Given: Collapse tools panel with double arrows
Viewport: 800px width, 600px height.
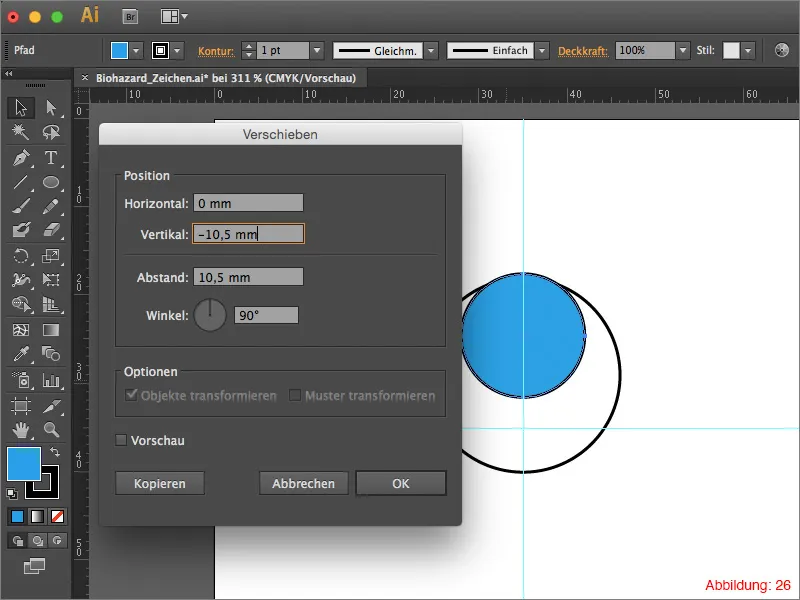Looking at the screenshot, I should click(x=9, y=73).
